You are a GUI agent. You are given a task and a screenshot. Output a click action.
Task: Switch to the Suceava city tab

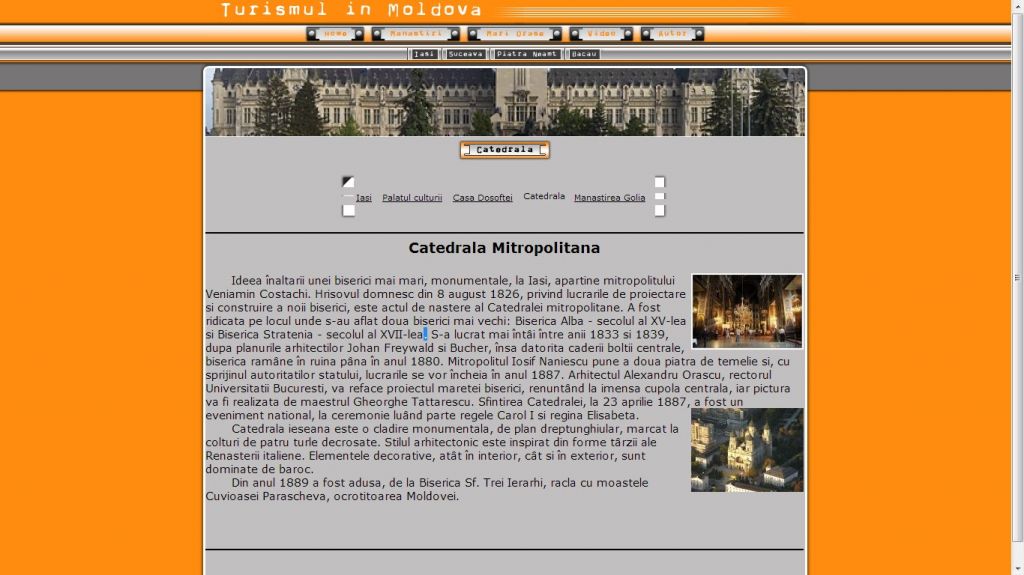pyautogui.click(x=466, y=54)
